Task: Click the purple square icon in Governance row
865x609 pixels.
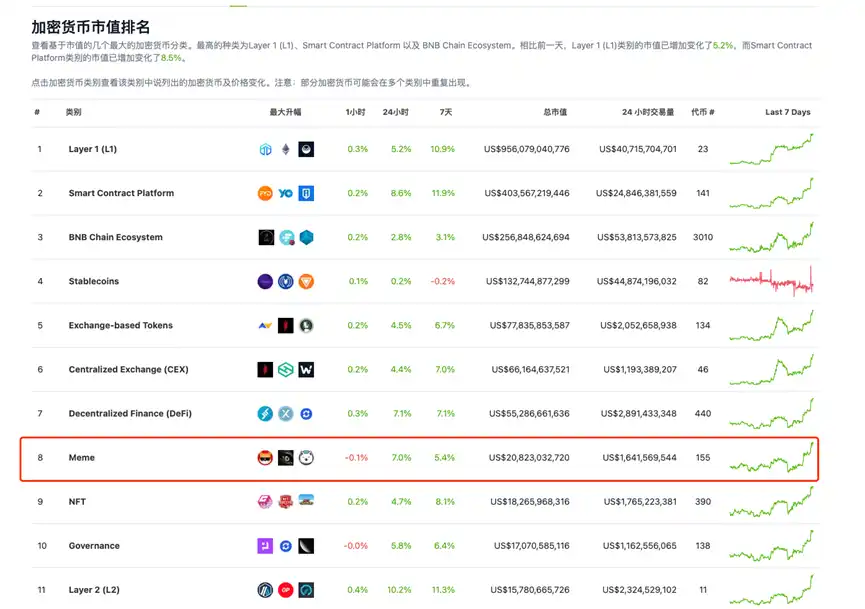Action: click(x=265, y=546)
